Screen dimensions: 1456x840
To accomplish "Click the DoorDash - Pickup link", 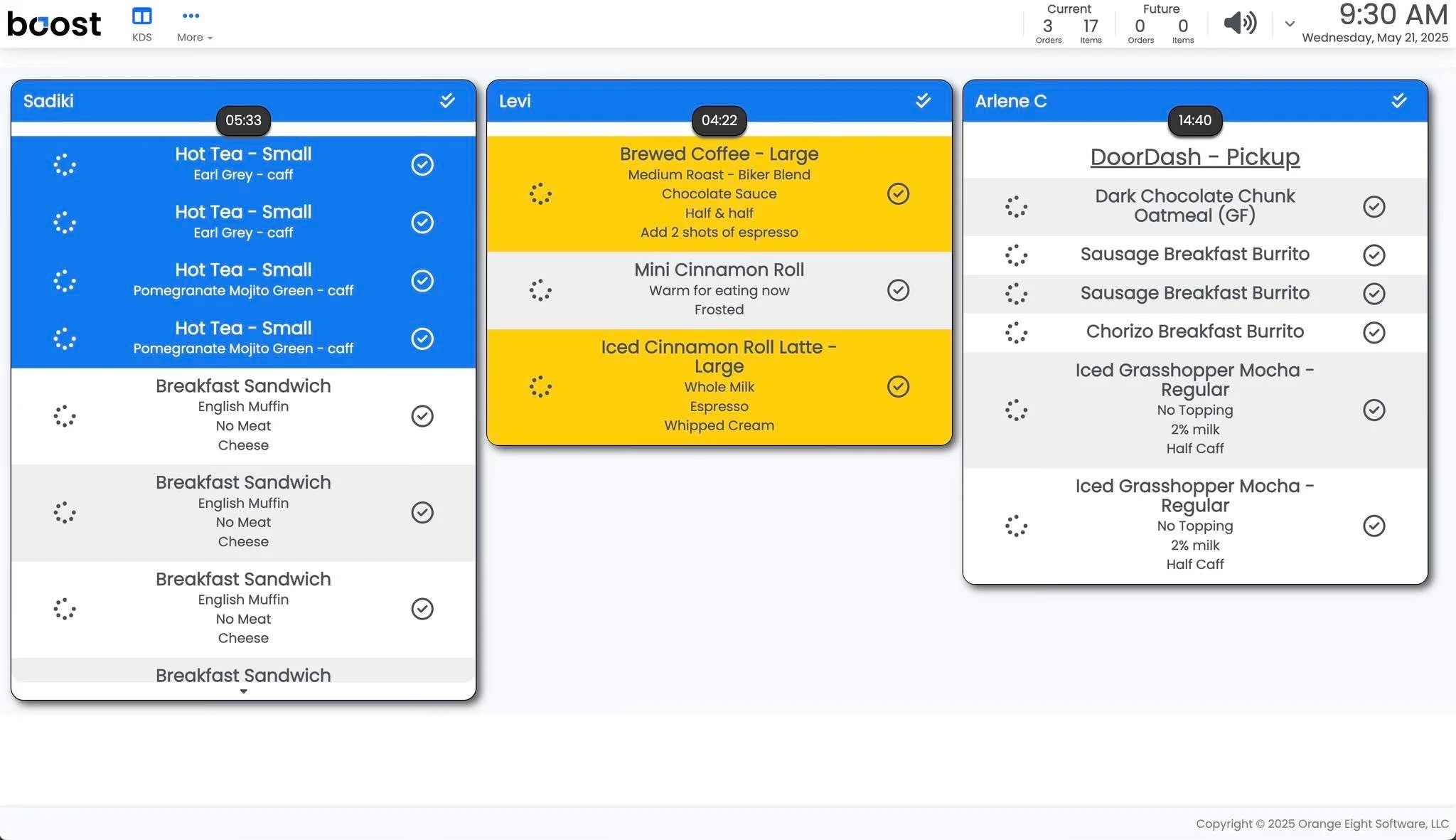I will tap(1194, 157).
